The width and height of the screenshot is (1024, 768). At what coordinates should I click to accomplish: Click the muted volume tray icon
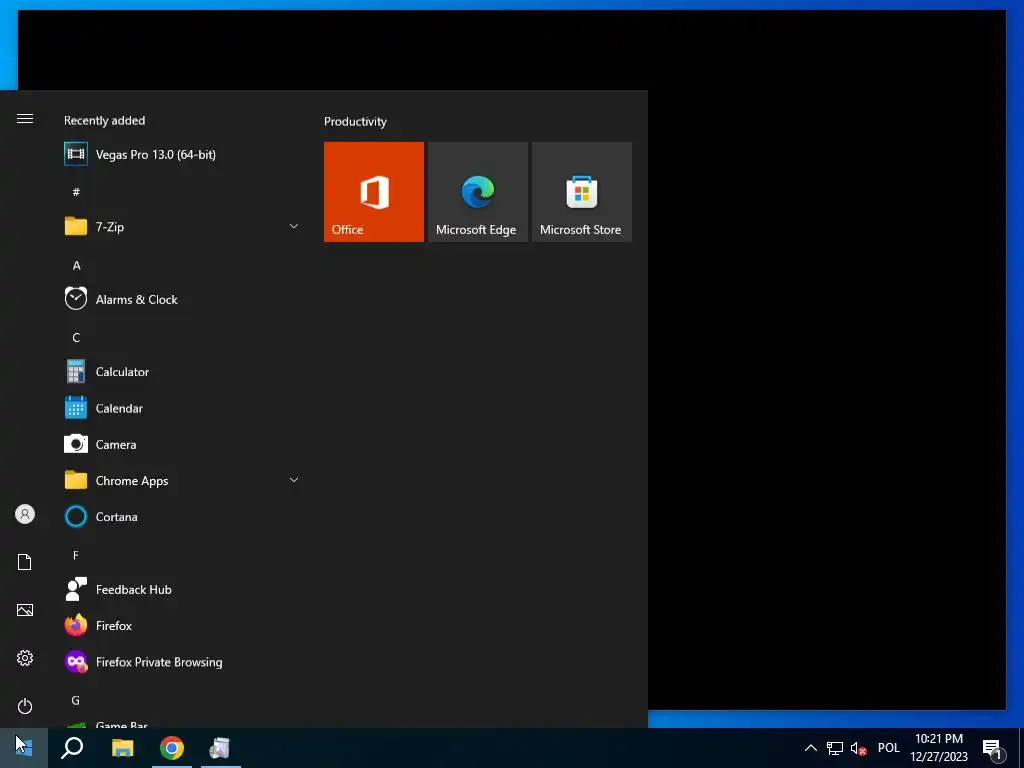pos(858,748)
